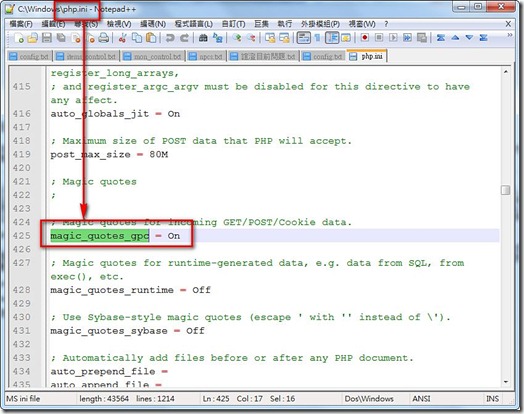Expand hidden toolbar items chevron
This screenshot has height=414, width=524.
pos(510,35)
